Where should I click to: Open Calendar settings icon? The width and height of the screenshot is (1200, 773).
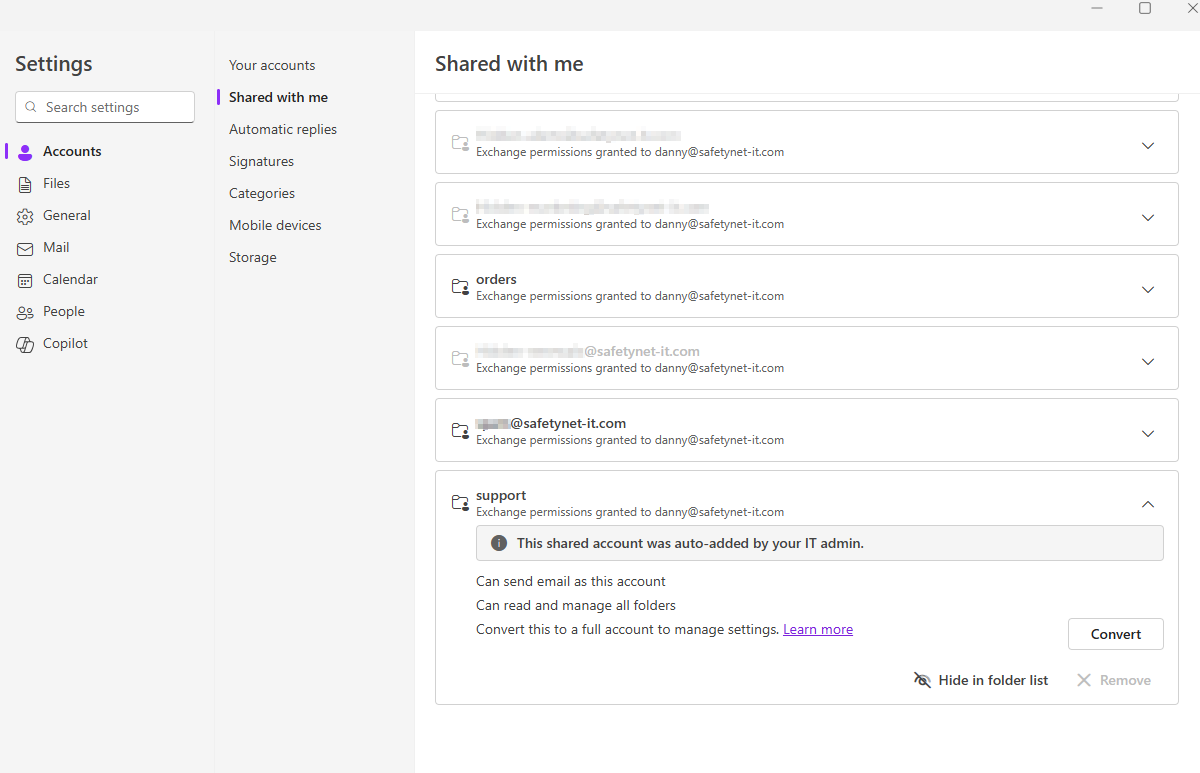25,280
